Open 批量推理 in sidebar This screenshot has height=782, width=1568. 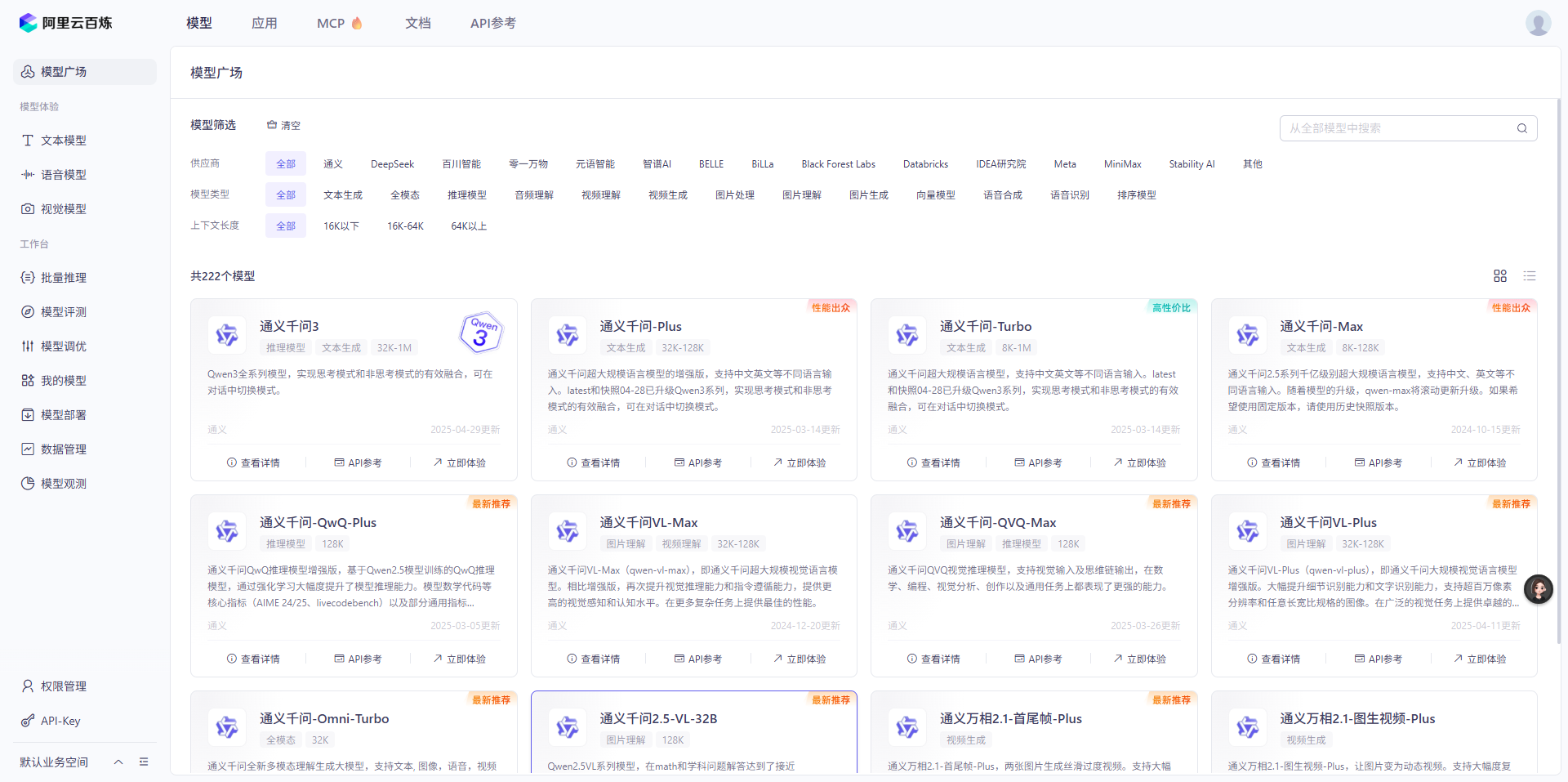tap(85, 278)
